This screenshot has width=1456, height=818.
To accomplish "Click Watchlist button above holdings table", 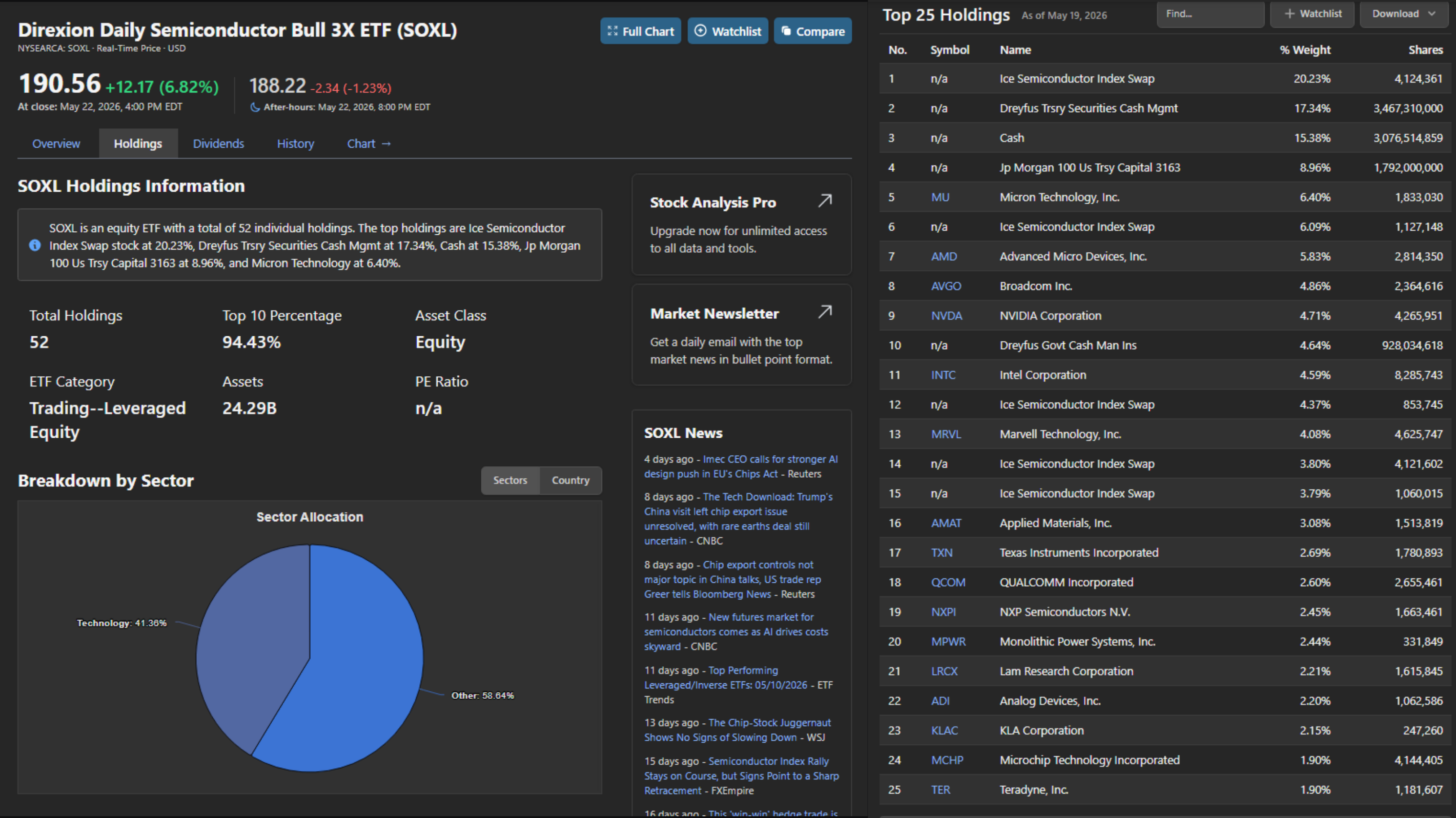I will [1312, 14].
